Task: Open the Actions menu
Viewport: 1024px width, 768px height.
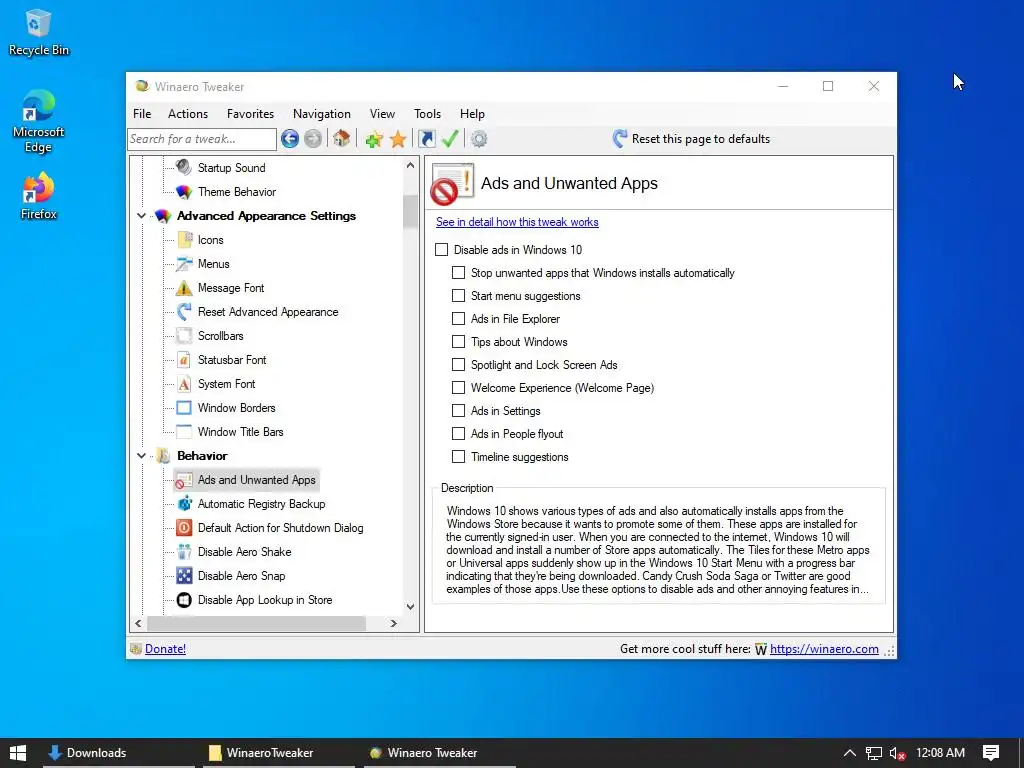Action: 187,114
